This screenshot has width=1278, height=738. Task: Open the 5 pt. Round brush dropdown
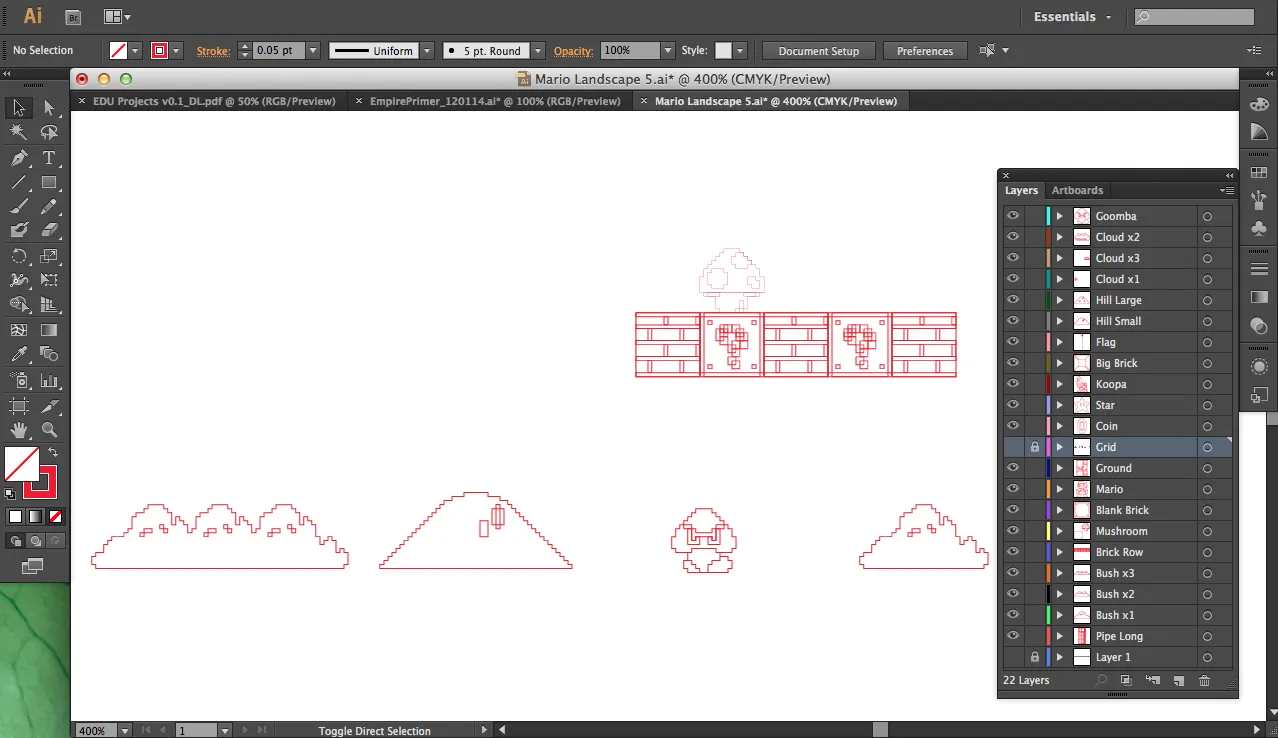tap(538, 50)
